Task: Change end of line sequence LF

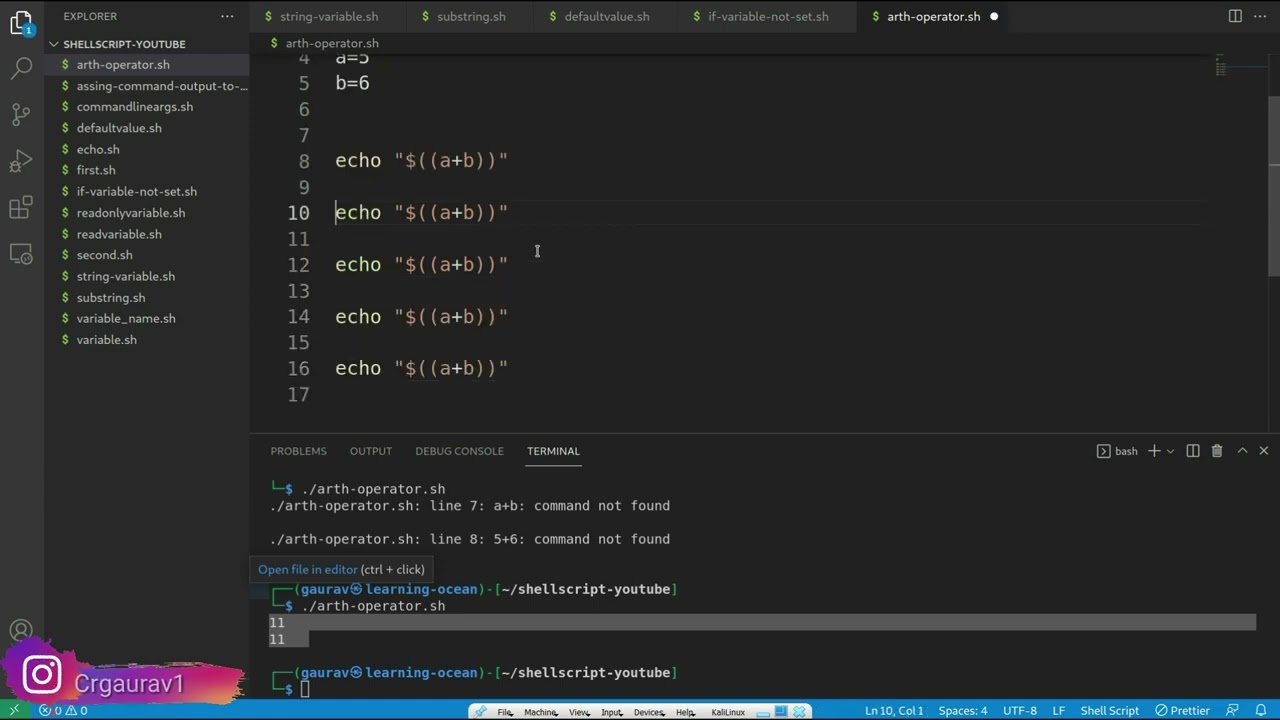Action: click(x=1058, y=710)
